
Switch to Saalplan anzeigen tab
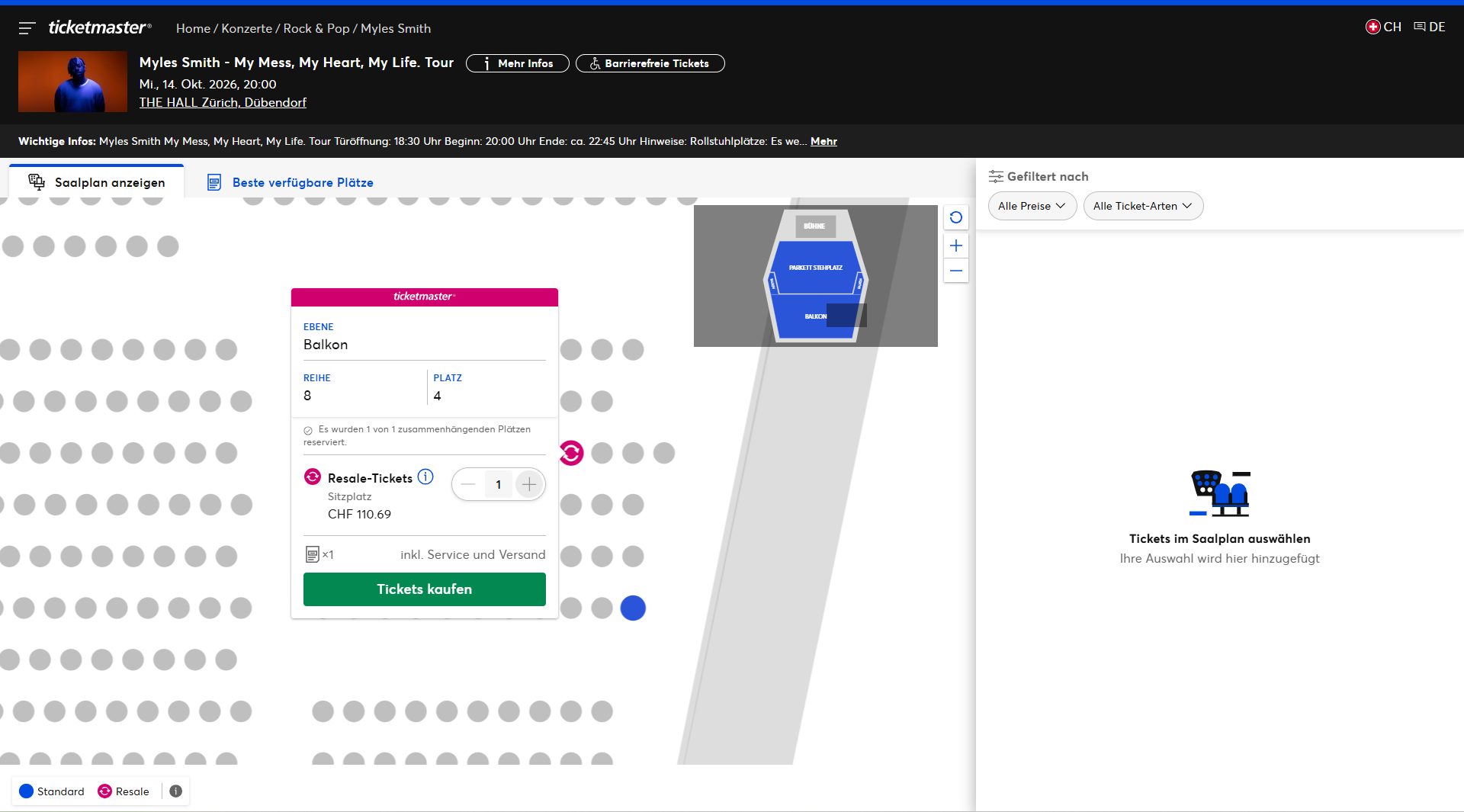(x=97, y=182)
